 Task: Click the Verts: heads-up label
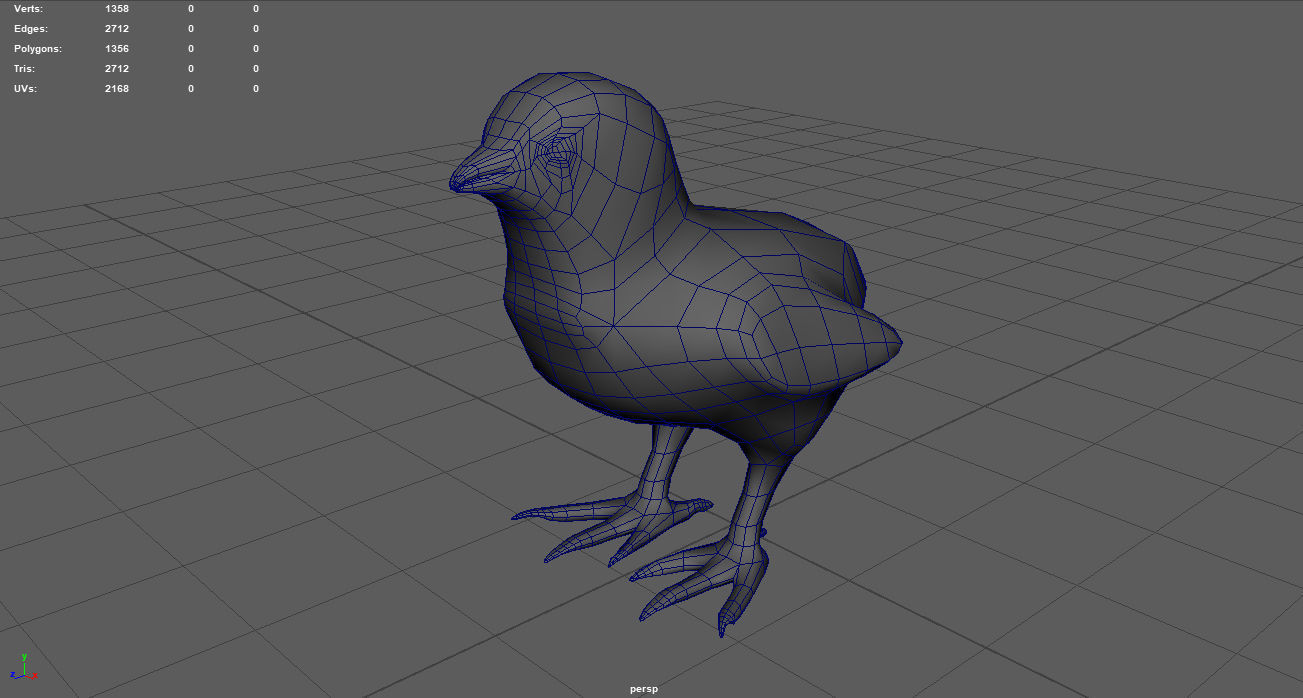[x=28, y=8]
